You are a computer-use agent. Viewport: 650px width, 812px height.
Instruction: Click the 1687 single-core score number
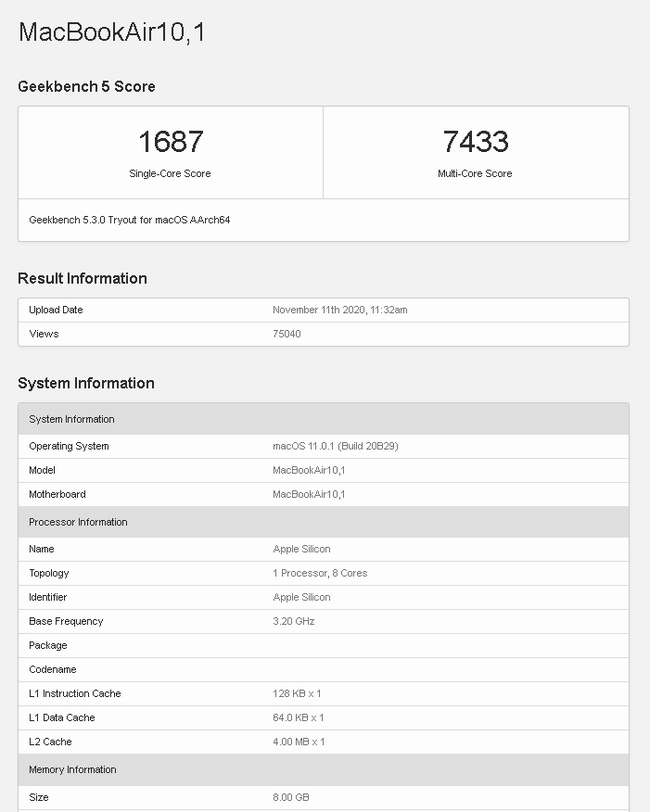pyautogui.click(x=170, y=141)
